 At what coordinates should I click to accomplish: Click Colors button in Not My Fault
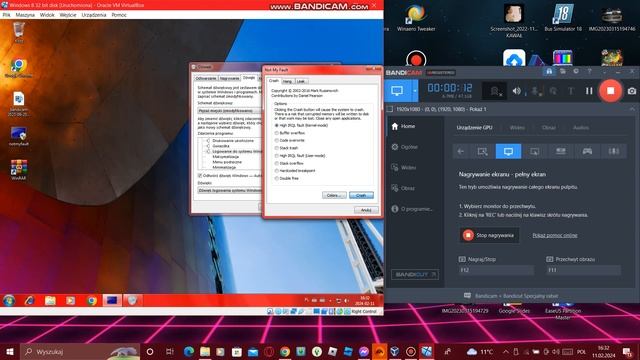tap(334, 196)
